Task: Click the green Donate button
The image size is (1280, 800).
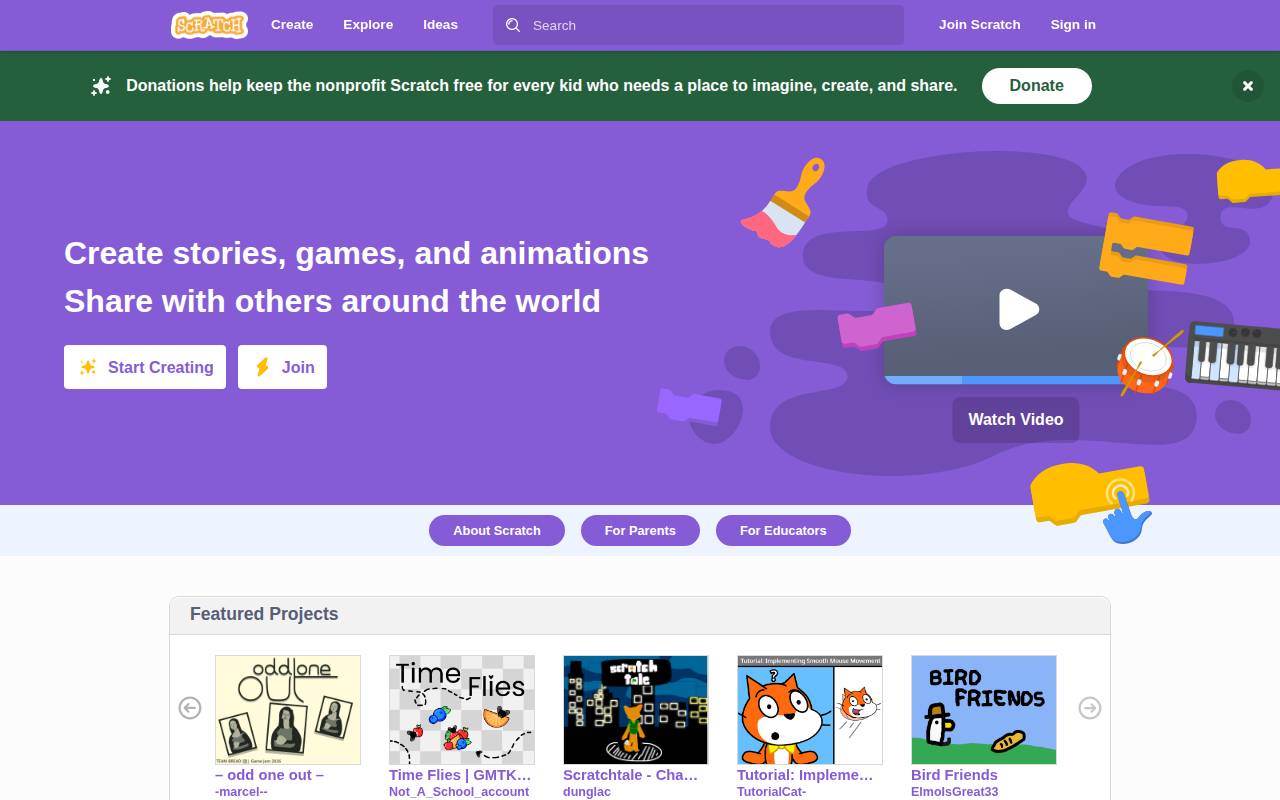Action: coord(1037,86)
